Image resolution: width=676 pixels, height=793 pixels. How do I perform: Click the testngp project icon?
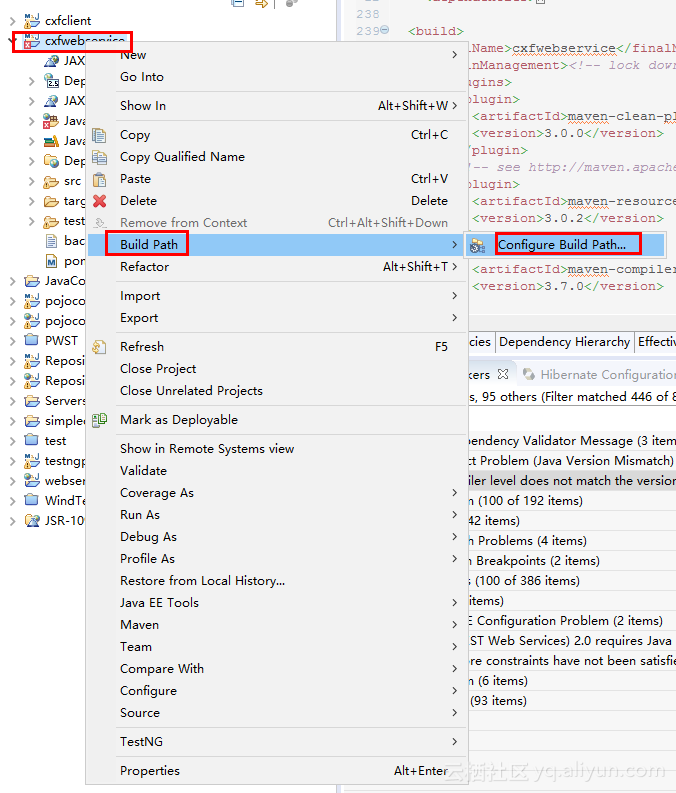pos(32,461)
